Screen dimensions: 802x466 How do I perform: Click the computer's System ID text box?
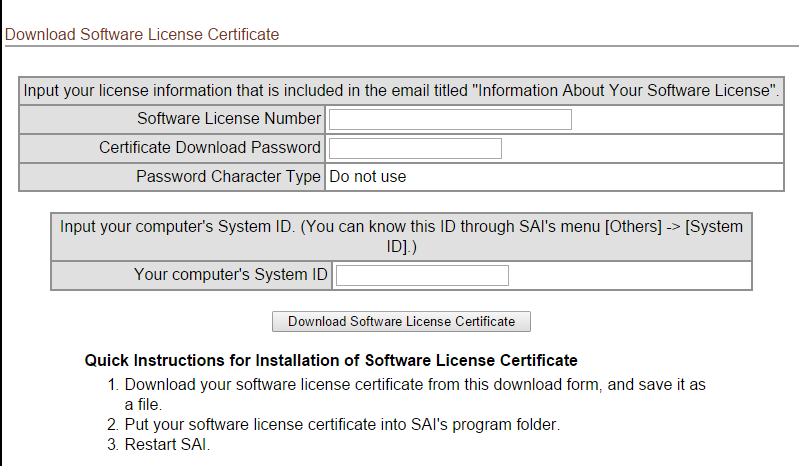point(422,275)
